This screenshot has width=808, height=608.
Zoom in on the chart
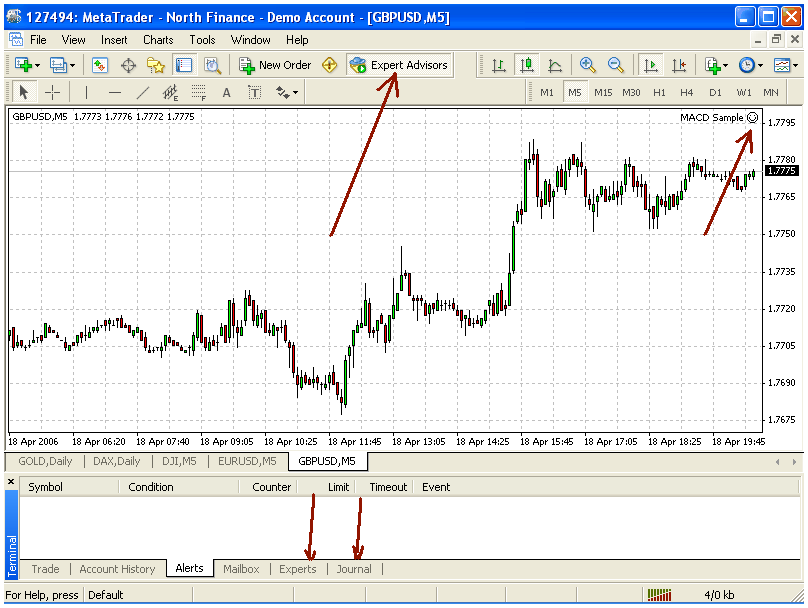[588, 65]
